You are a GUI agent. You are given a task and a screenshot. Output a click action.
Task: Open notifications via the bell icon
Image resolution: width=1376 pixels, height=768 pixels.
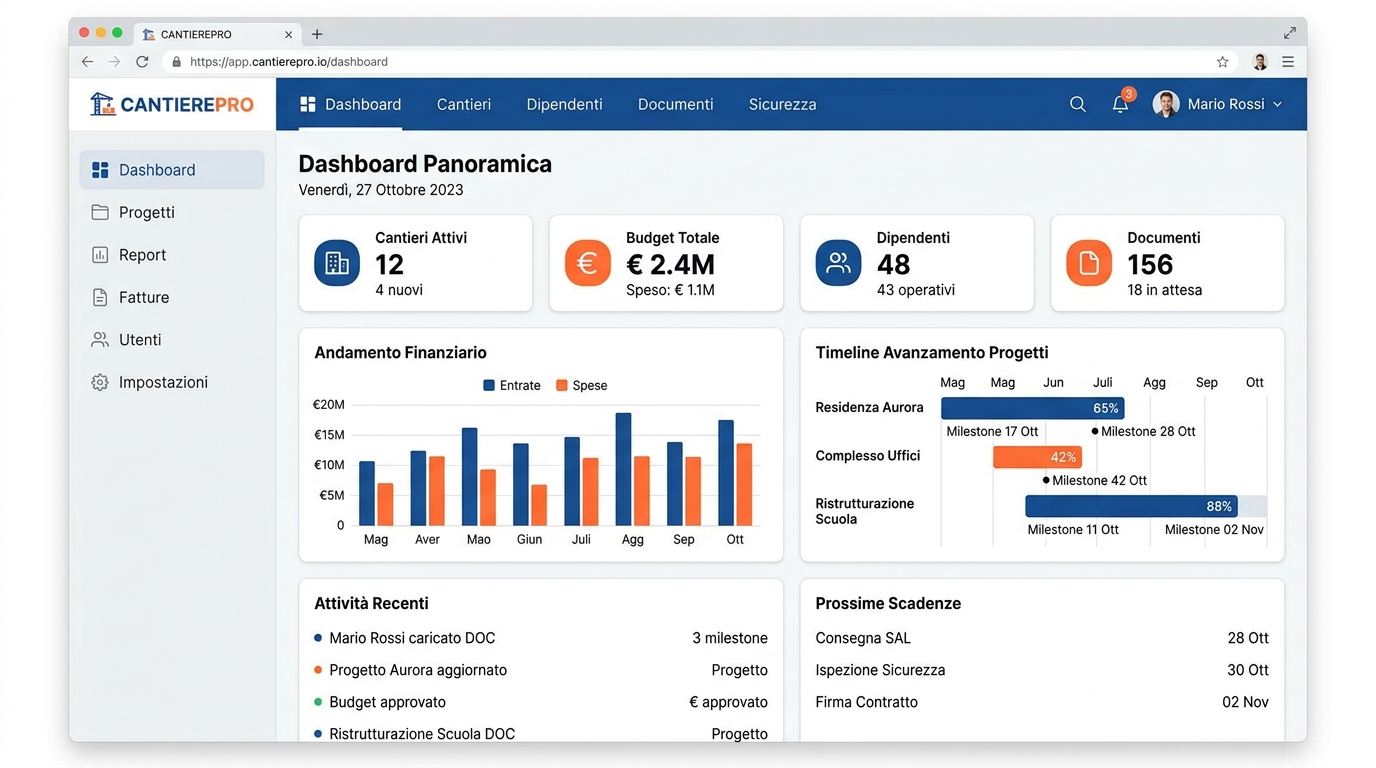pos(1120,104)
